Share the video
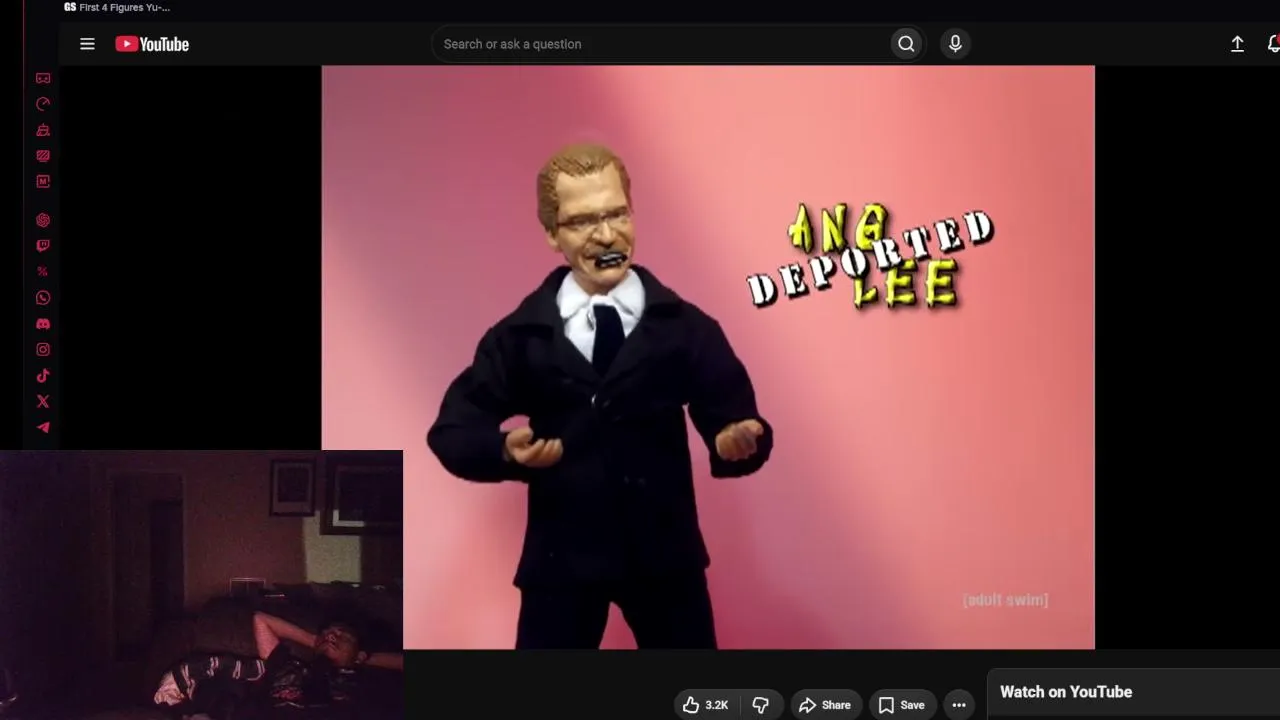The width and height of the screenshot is (1280, 720). point(825,705)
